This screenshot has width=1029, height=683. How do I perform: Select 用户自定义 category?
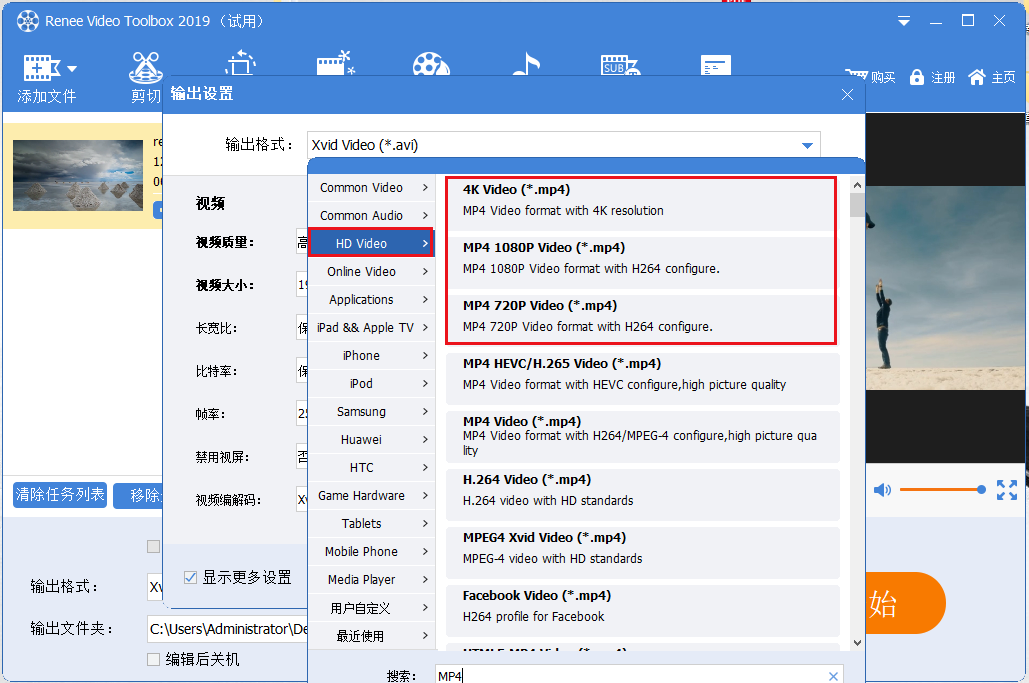(x=371, y=608)
